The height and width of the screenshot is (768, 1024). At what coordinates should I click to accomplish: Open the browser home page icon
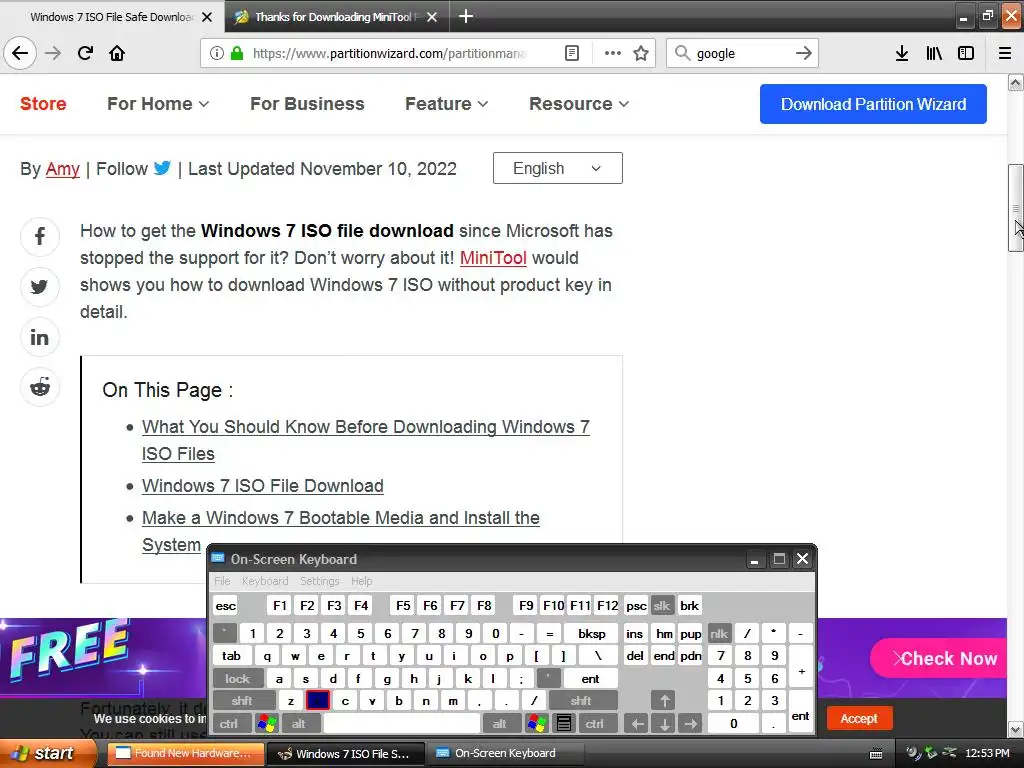tap(117, 53)
